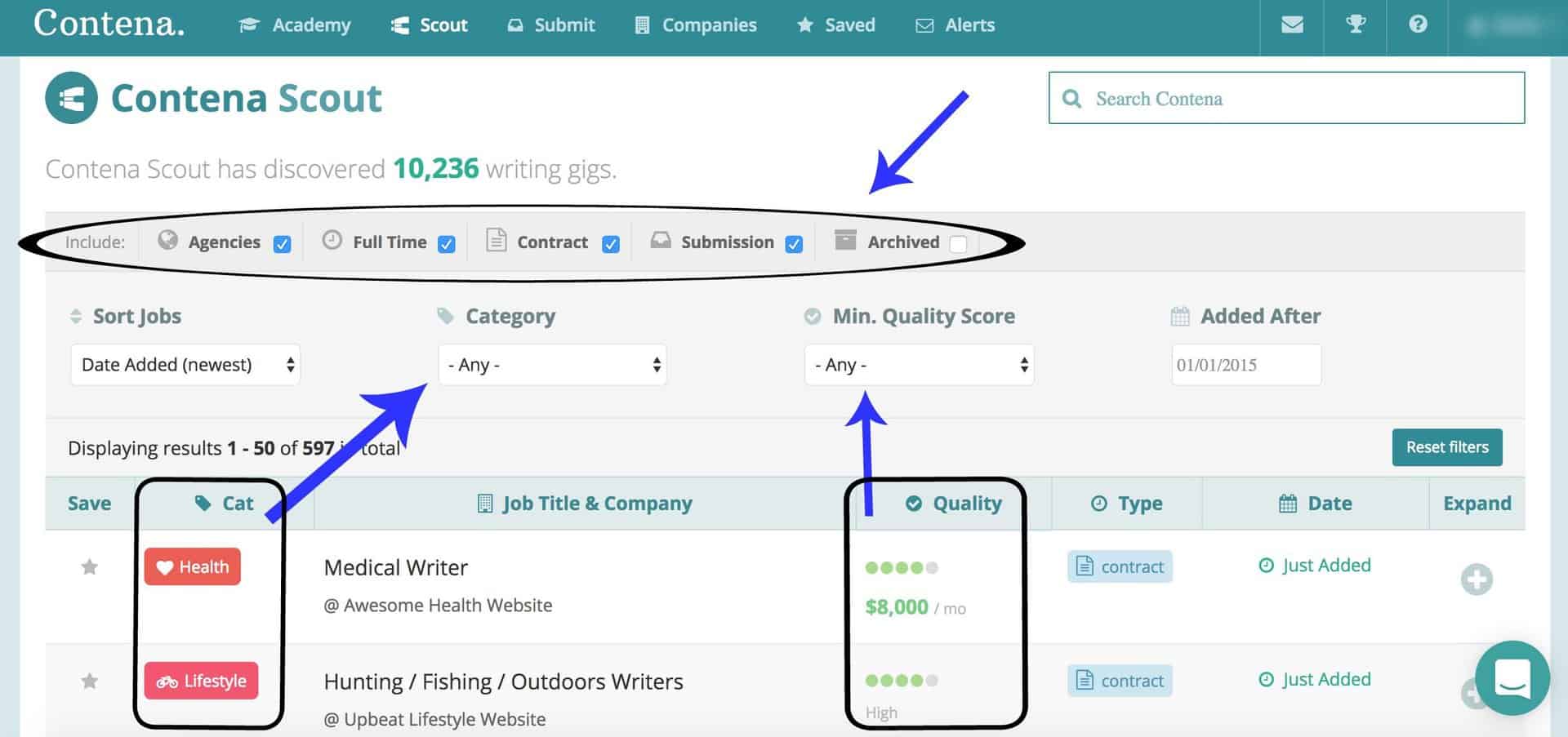Sort by the Save column header
The width and height of the screenshot is (1568, 737).
pos(89,504)
